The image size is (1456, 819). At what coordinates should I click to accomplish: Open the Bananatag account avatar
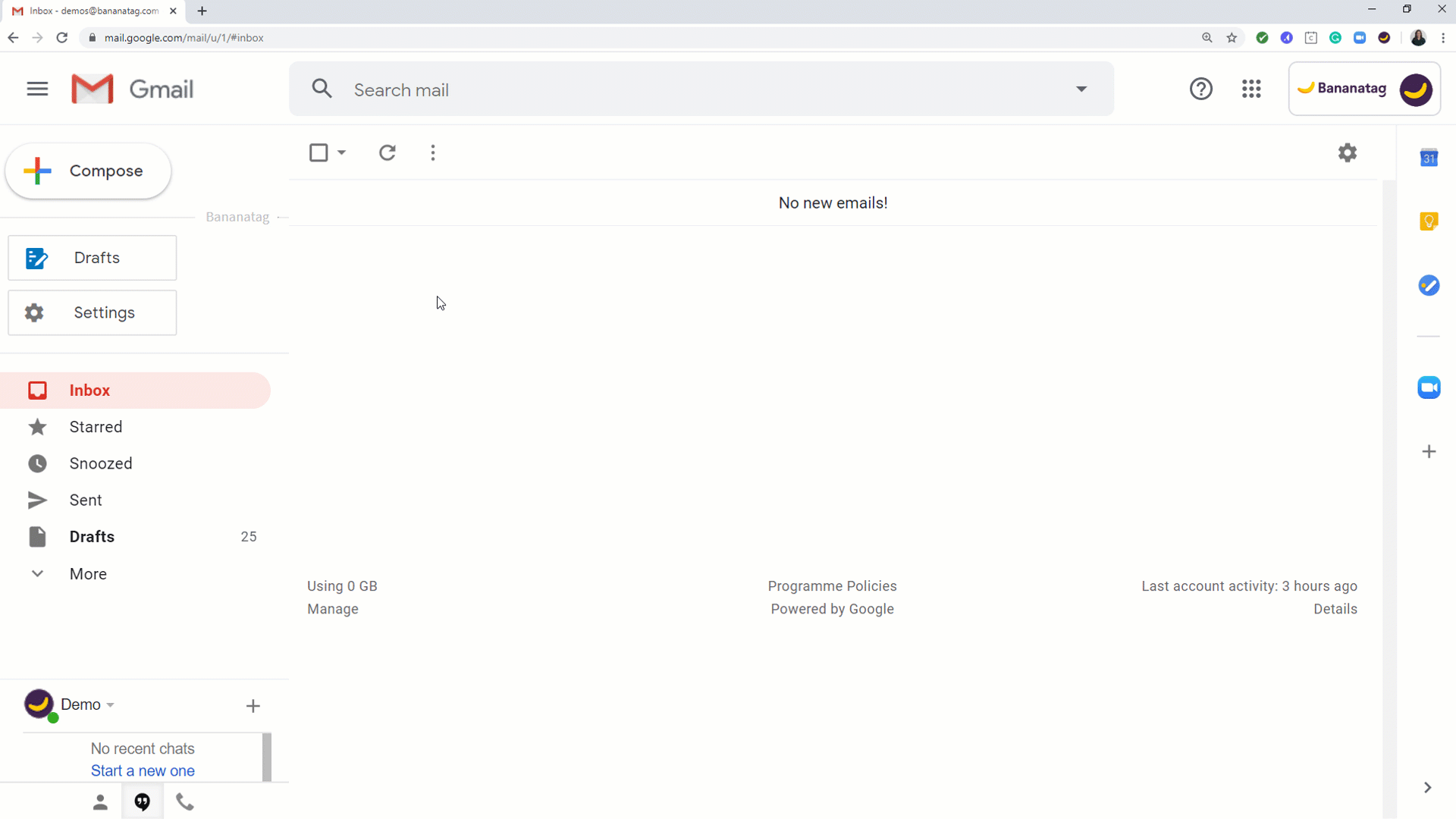coord(1415,89)
